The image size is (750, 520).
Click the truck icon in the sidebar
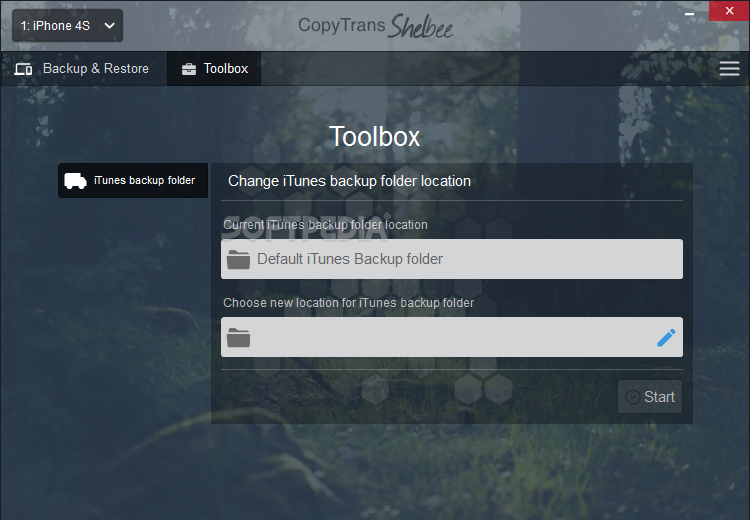(x=75, y=181)
